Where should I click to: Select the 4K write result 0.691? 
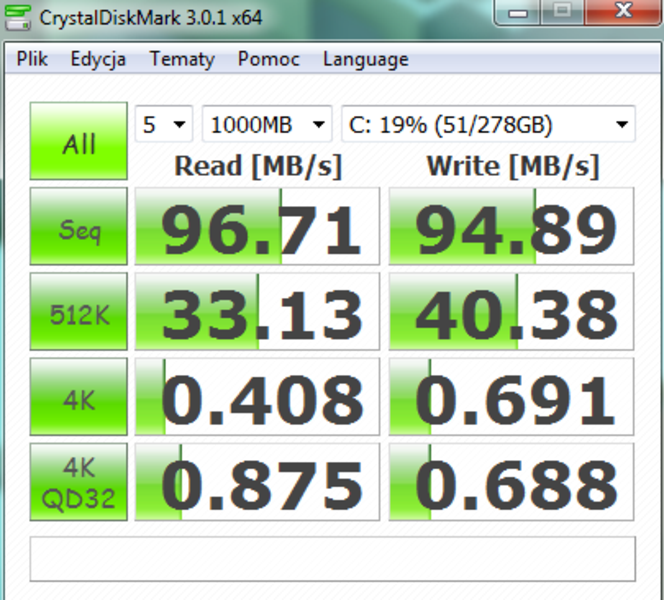pos(511,396)
